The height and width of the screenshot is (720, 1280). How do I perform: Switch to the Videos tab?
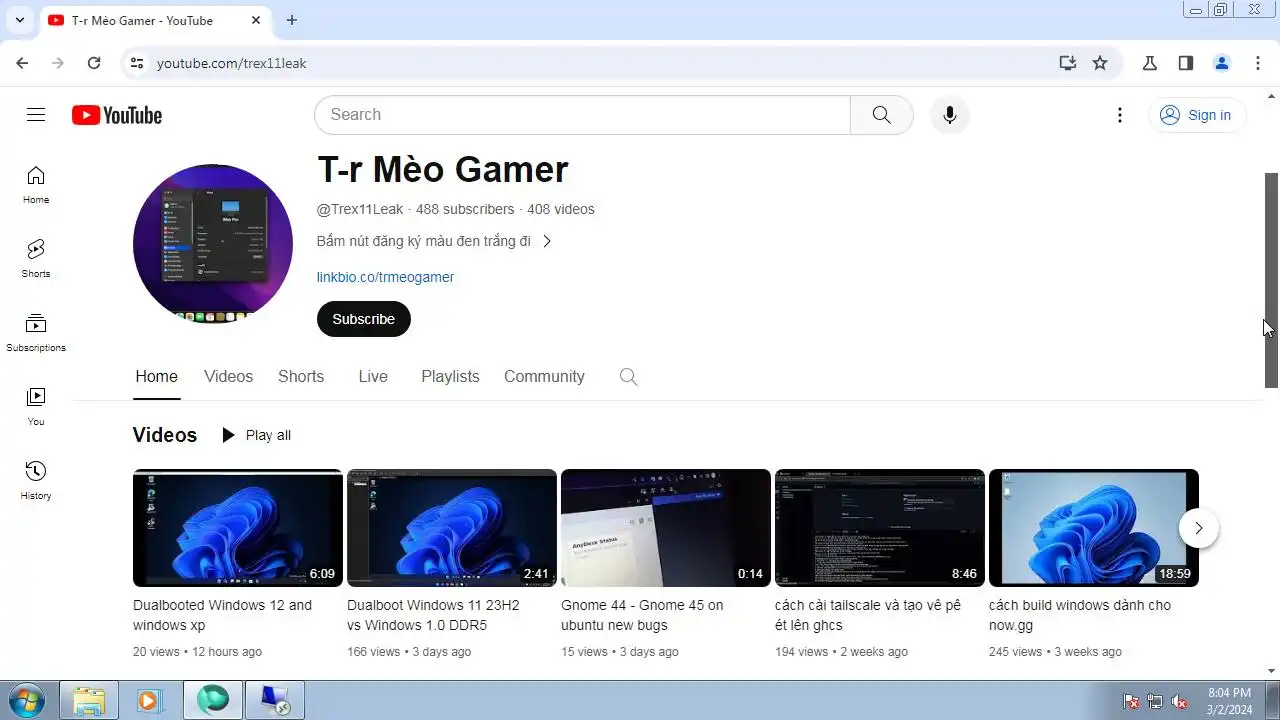228,377
